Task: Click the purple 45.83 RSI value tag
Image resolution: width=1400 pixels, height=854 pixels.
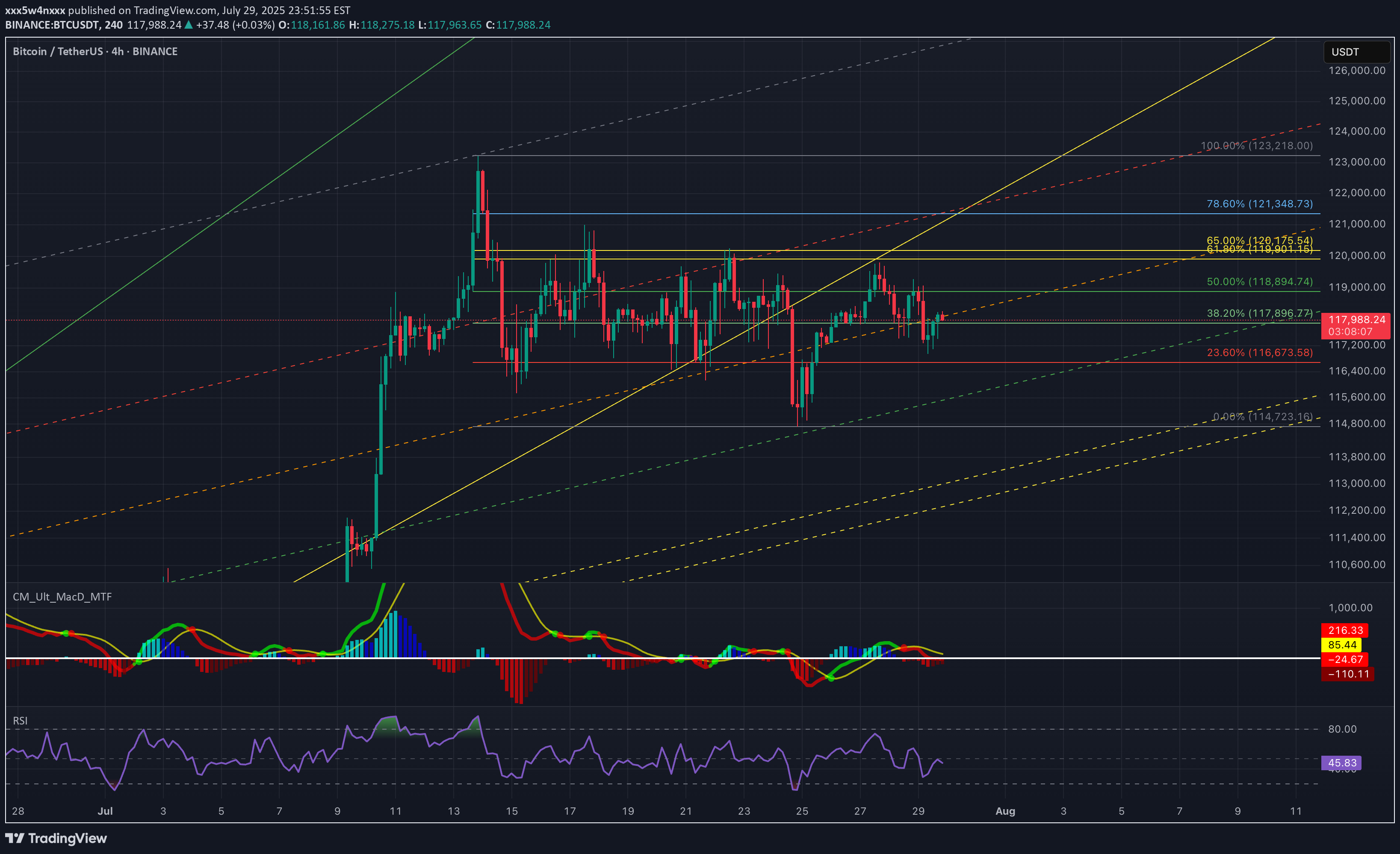Action: click(1341, 763)
